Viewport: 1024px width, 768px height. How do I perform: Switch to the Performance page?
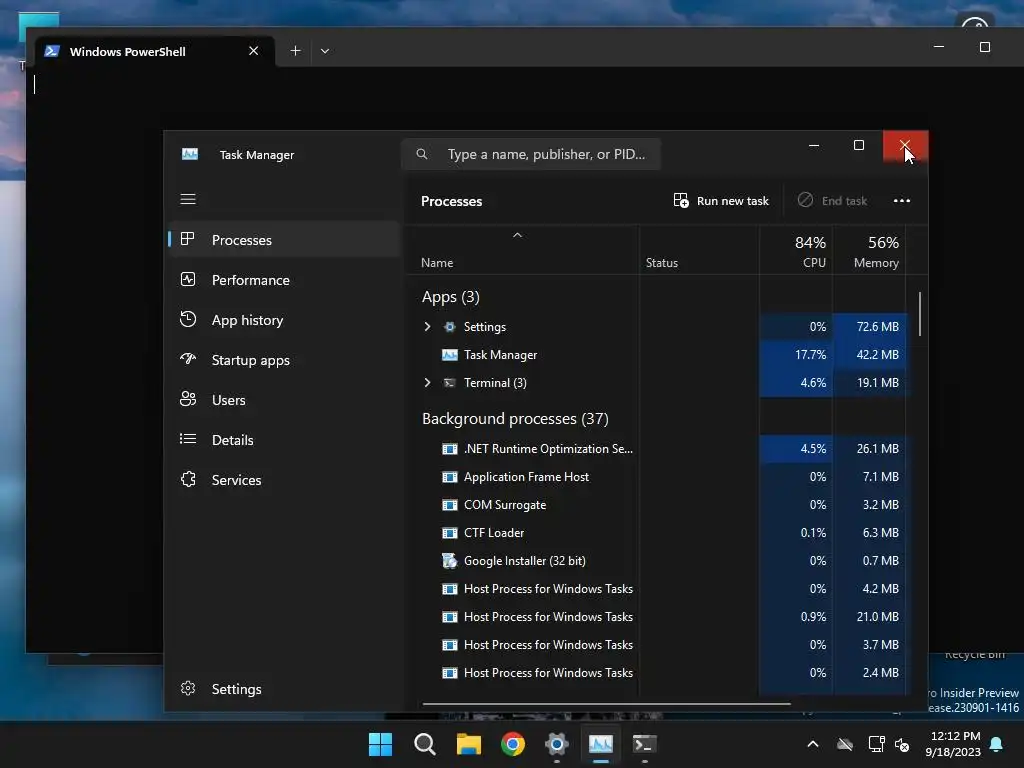point(284,280)
